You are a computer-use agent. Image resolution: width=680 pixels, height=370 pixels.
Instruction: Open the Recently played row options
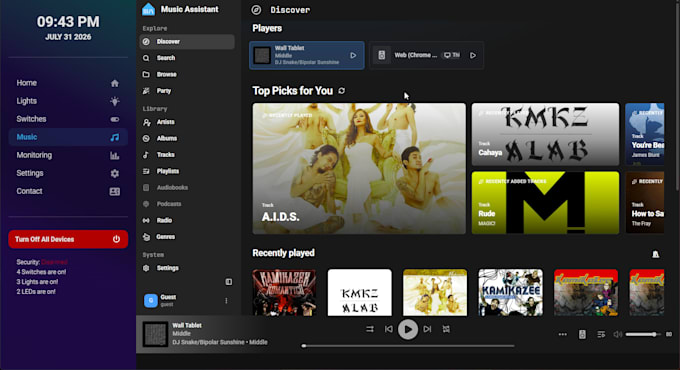point(655,254)
